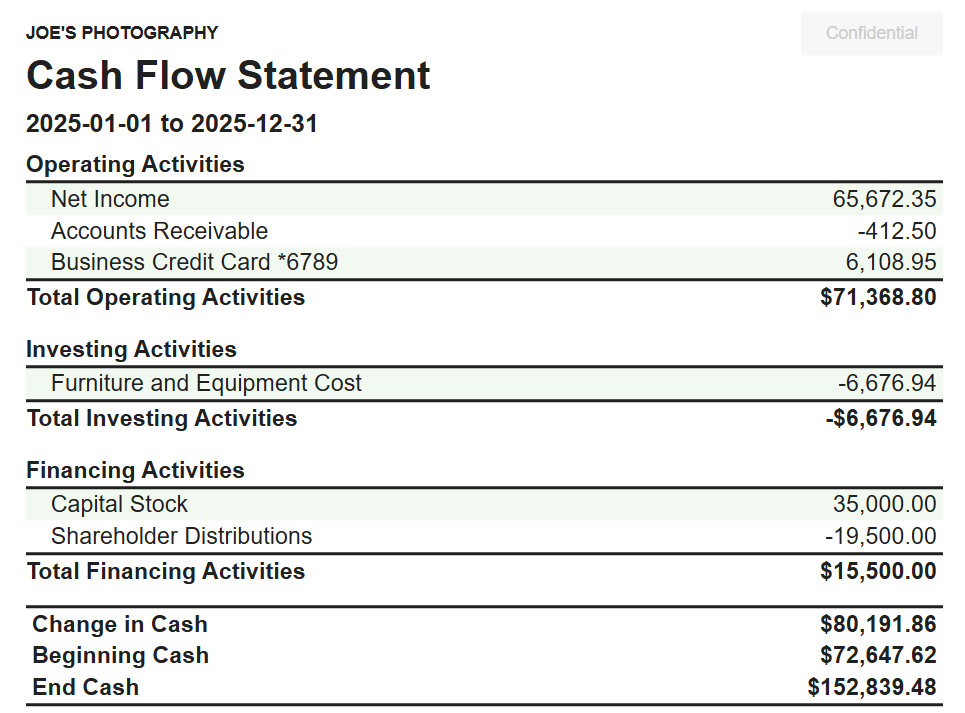The height and width of the screenshot is (713, 965).
Task: Click the Beginning Cash amount
Action: [x=878, y=656]
